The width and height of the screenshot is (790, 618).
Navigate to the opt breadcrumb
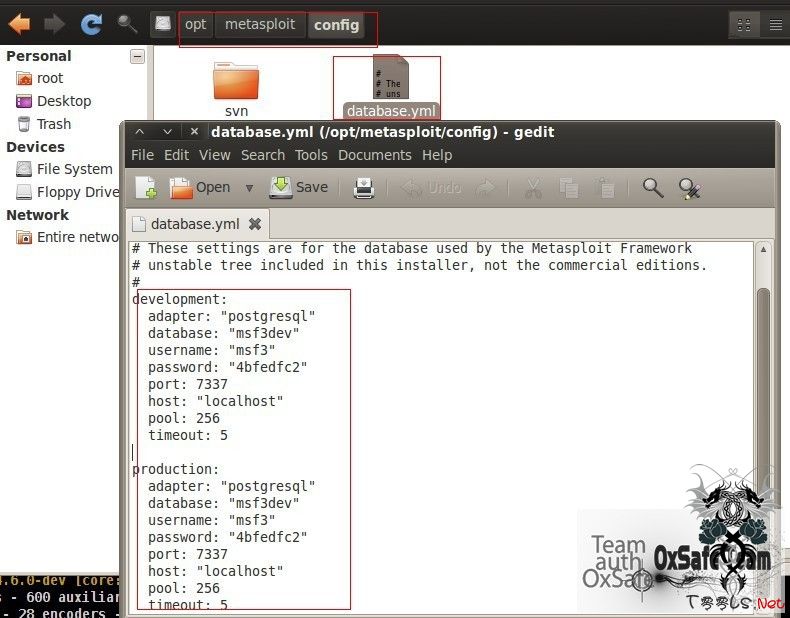click(x=195, y=24)
